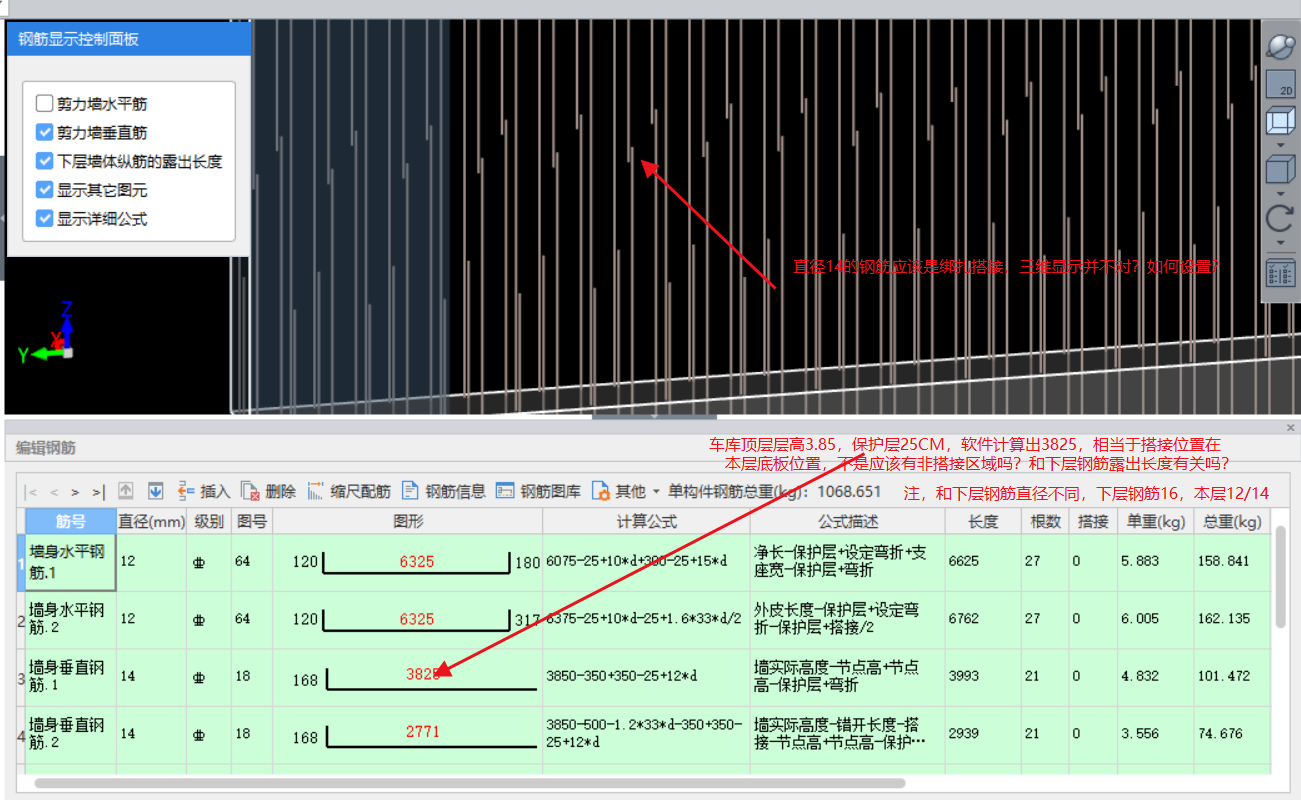The image size is (1301, 800).
Task: Click length cell 6625
Action: pyautogui.click(x=983, y=562)
